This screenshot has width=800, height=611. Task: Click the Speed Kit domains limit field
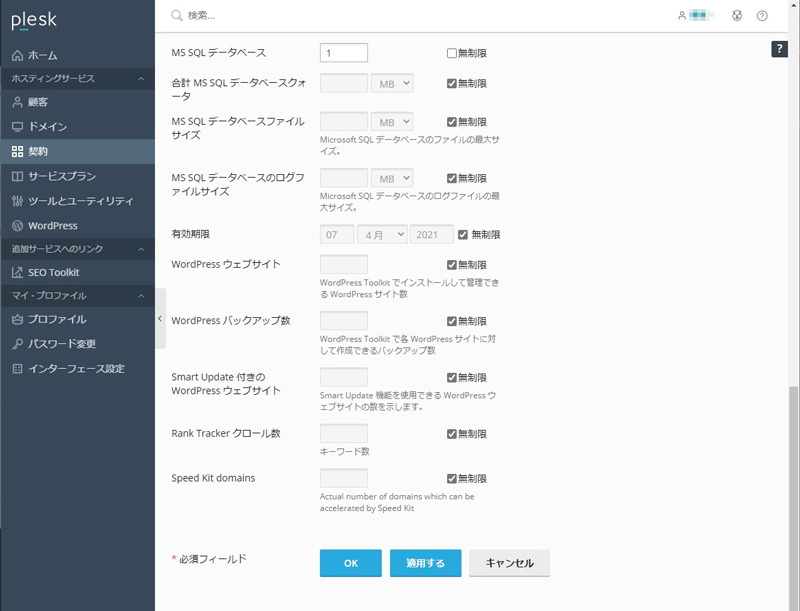point(344,478)
